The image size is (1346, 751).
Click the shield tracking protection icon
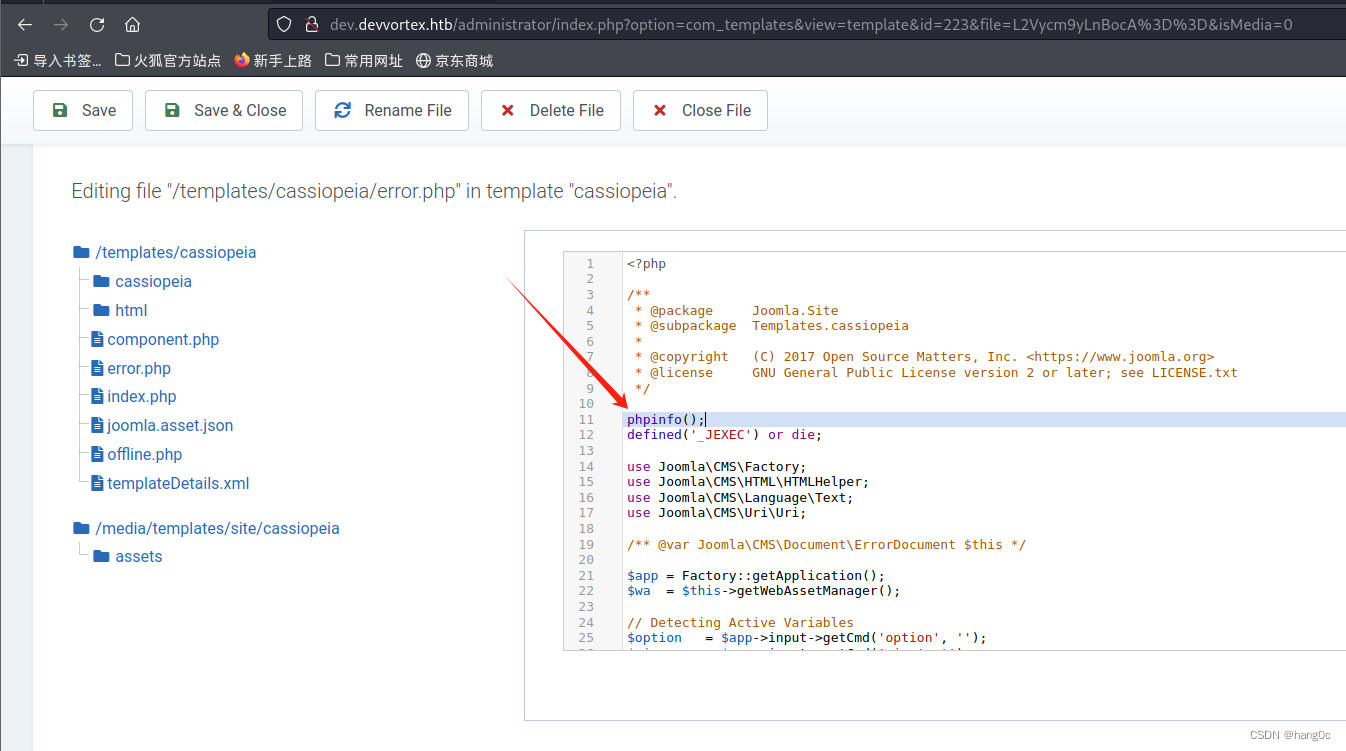(284, 24)
